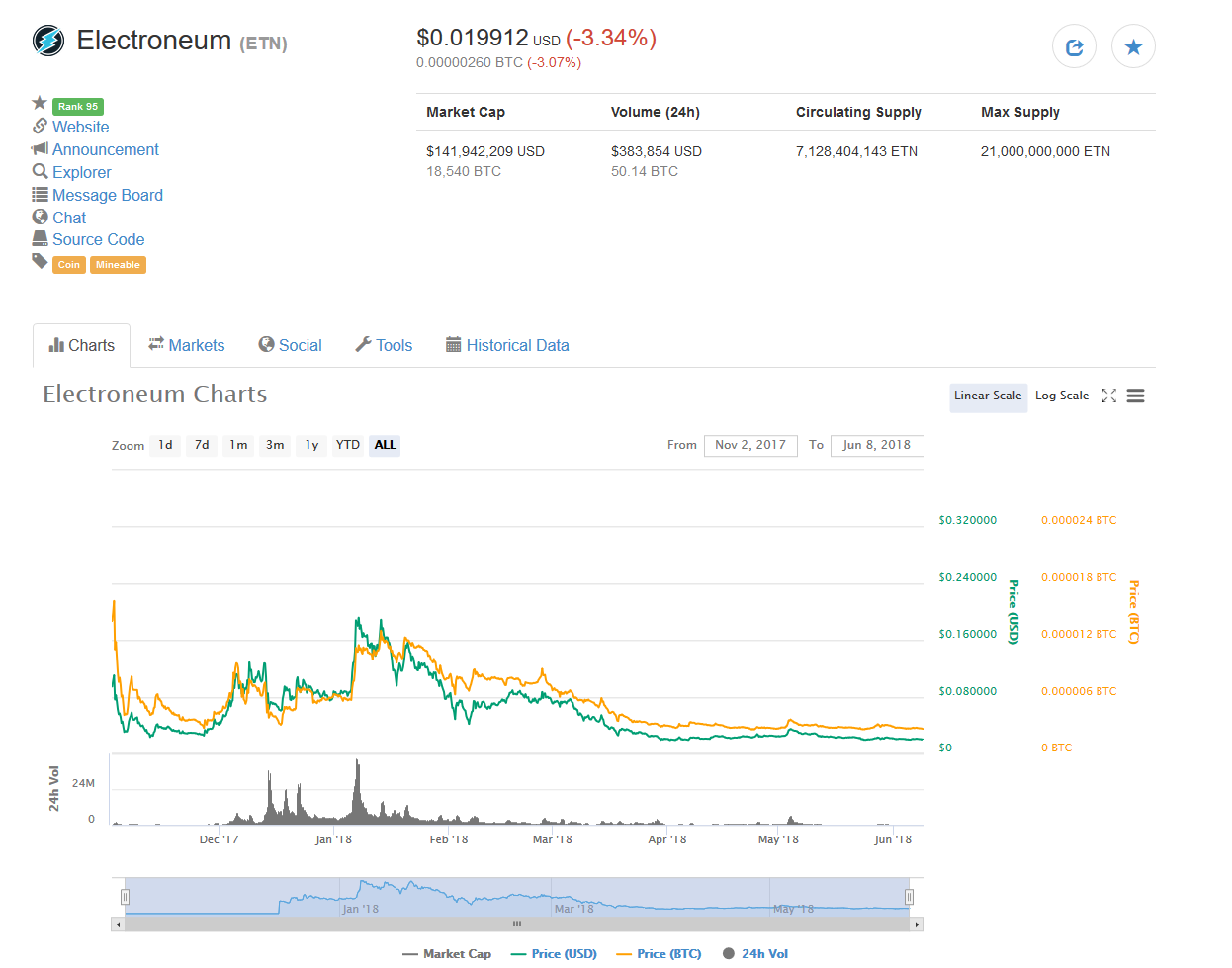The width and height of the screenshot is (1232, 968).
Task: Click the Mineable tag
Action: [x=119, y=265]
